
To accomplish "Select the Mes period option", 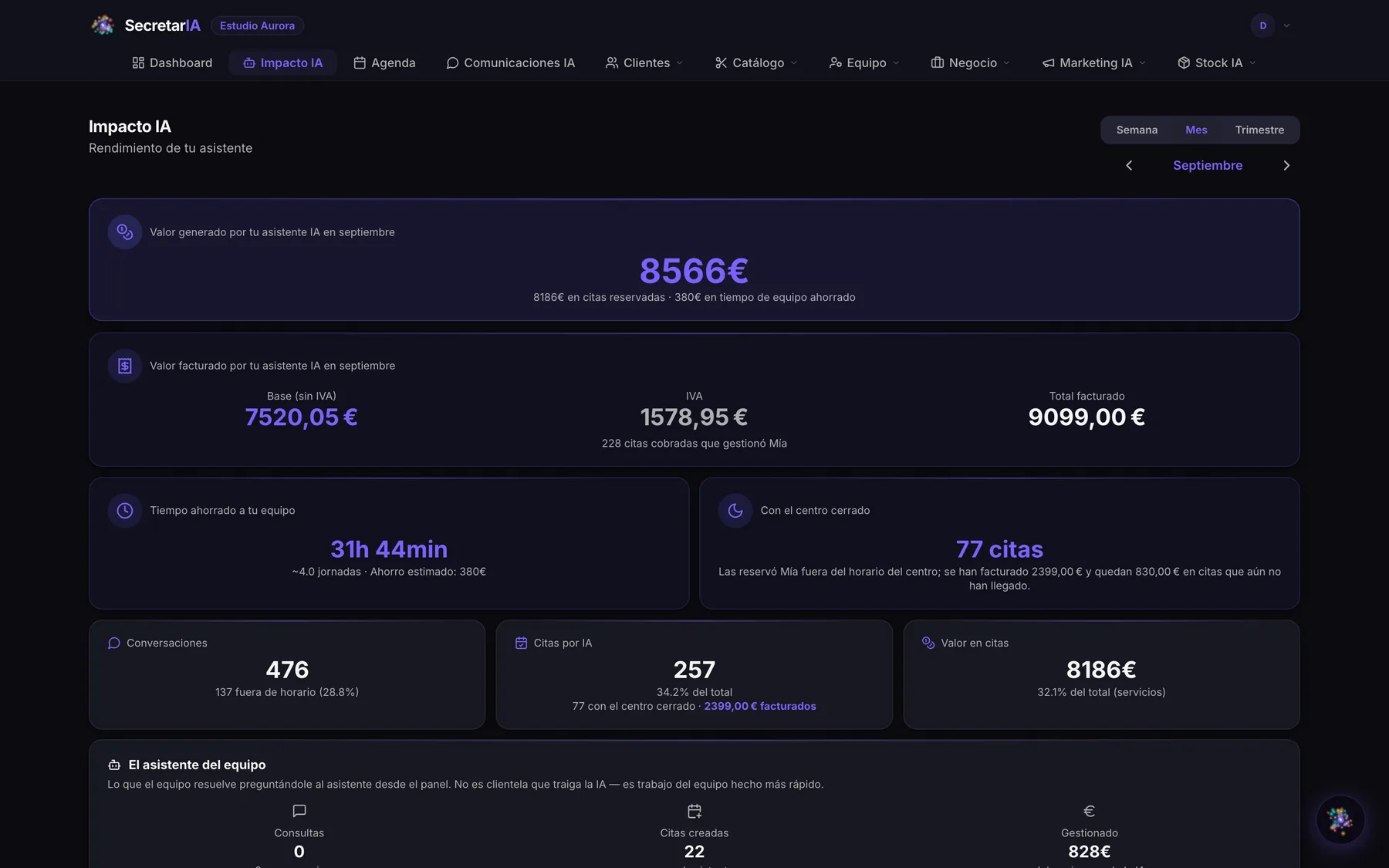I will pyautogui.click(x=1196, y=130).
